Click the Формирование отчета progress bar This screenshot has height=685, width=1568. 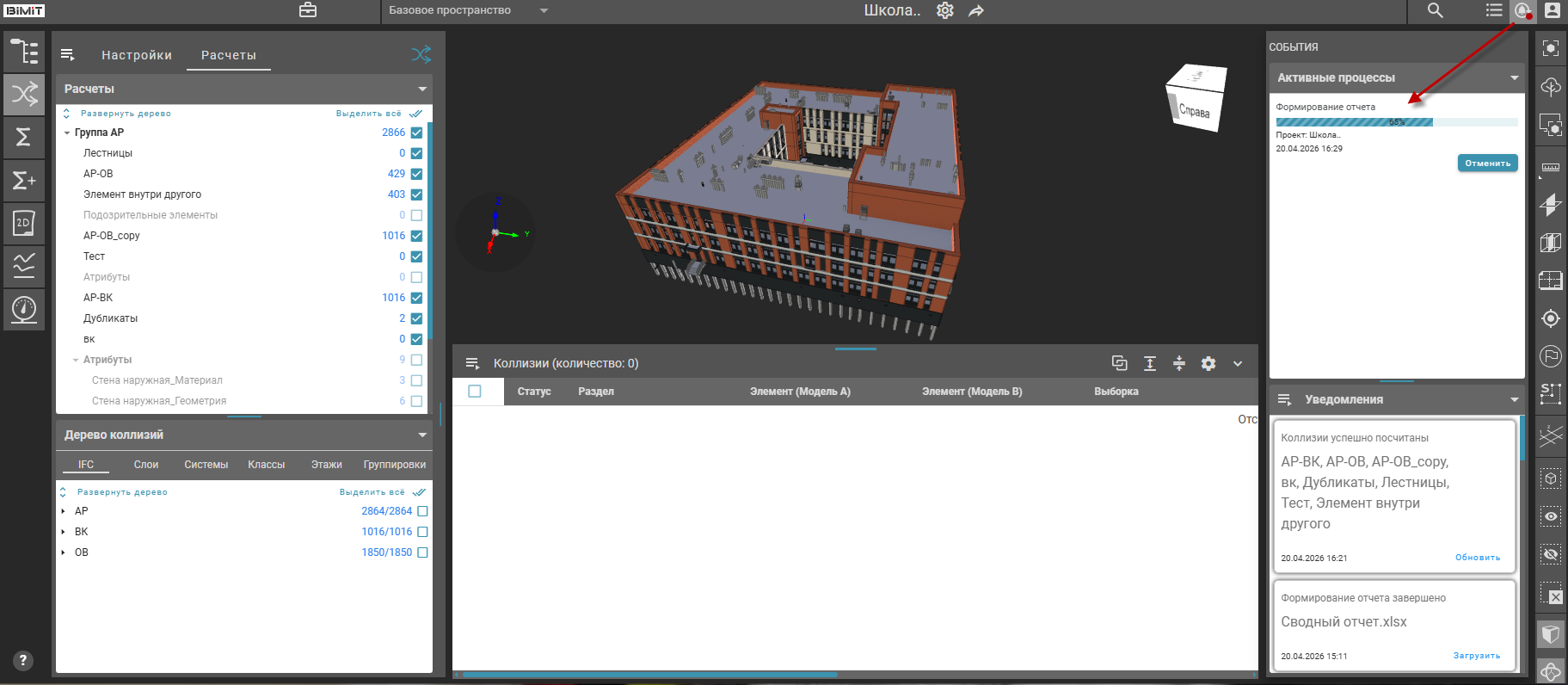tap(1396, 122)
